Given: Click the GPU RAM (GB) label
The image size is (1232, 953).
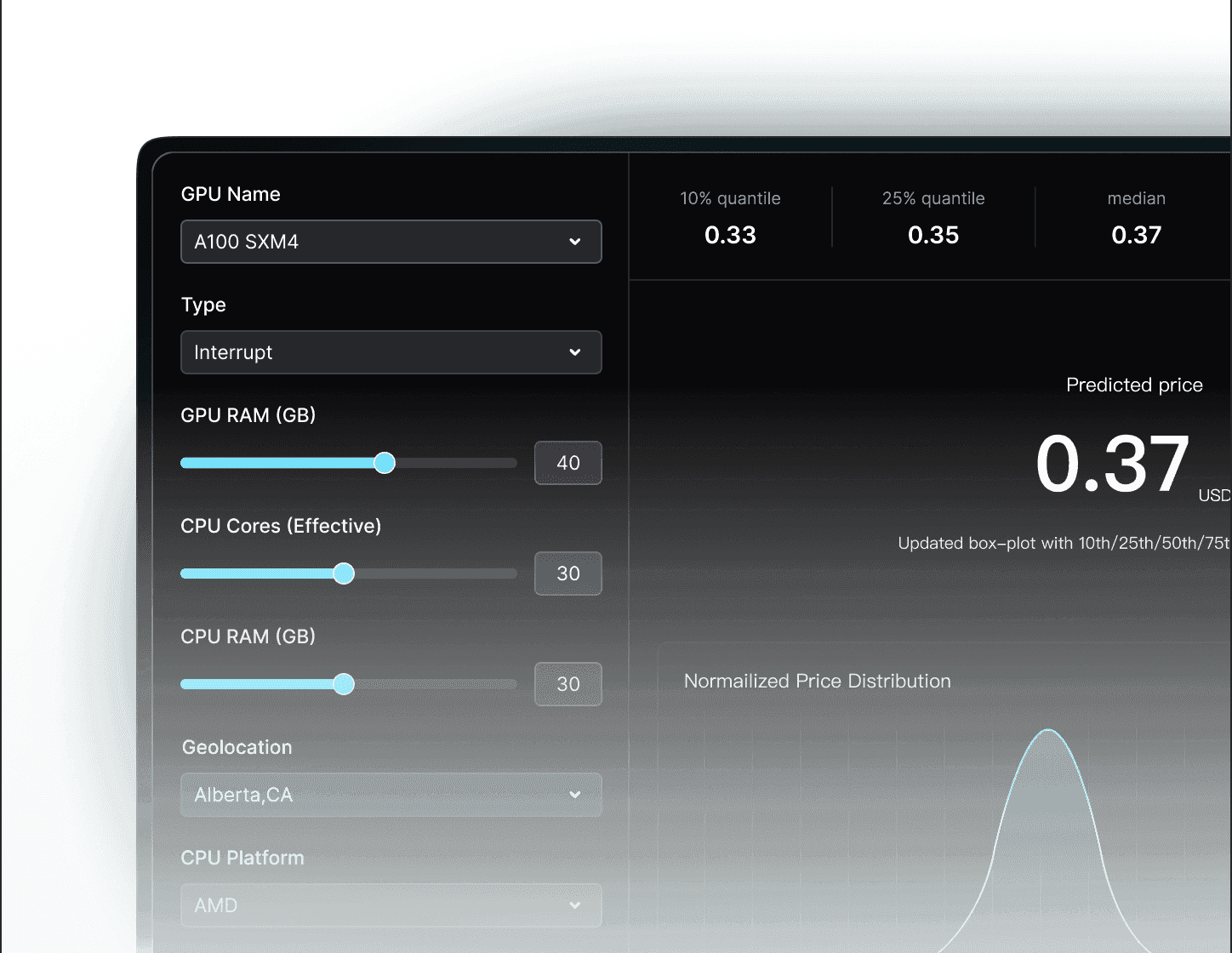Looking at the screenshot, I should 248,415.
